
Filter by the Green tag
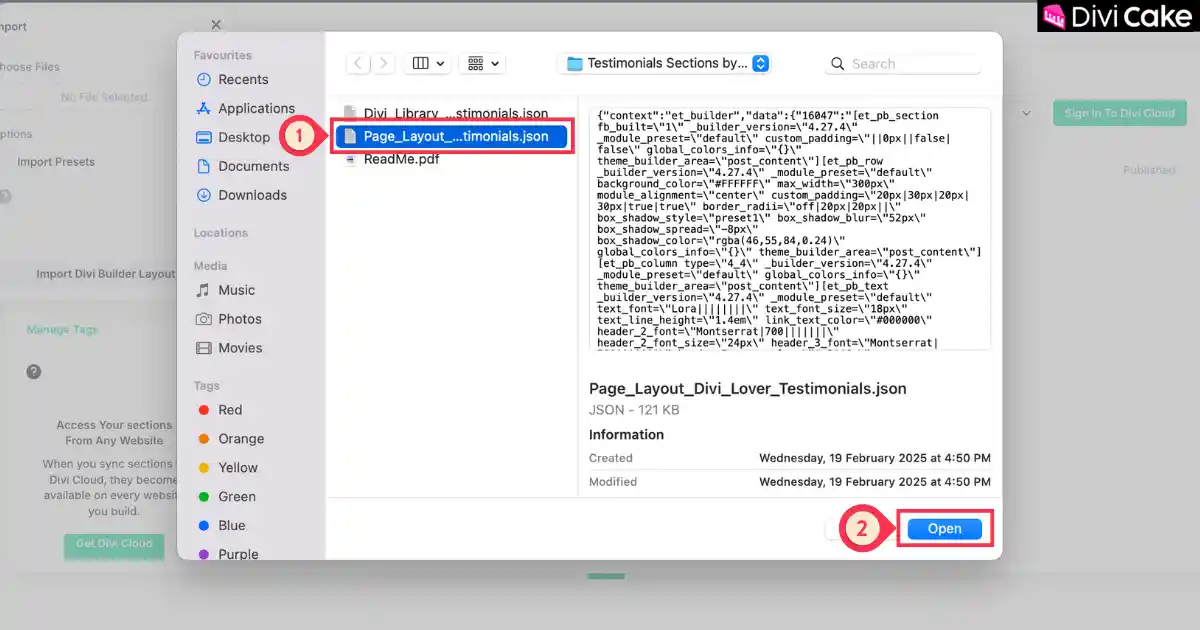click(237, 497)
